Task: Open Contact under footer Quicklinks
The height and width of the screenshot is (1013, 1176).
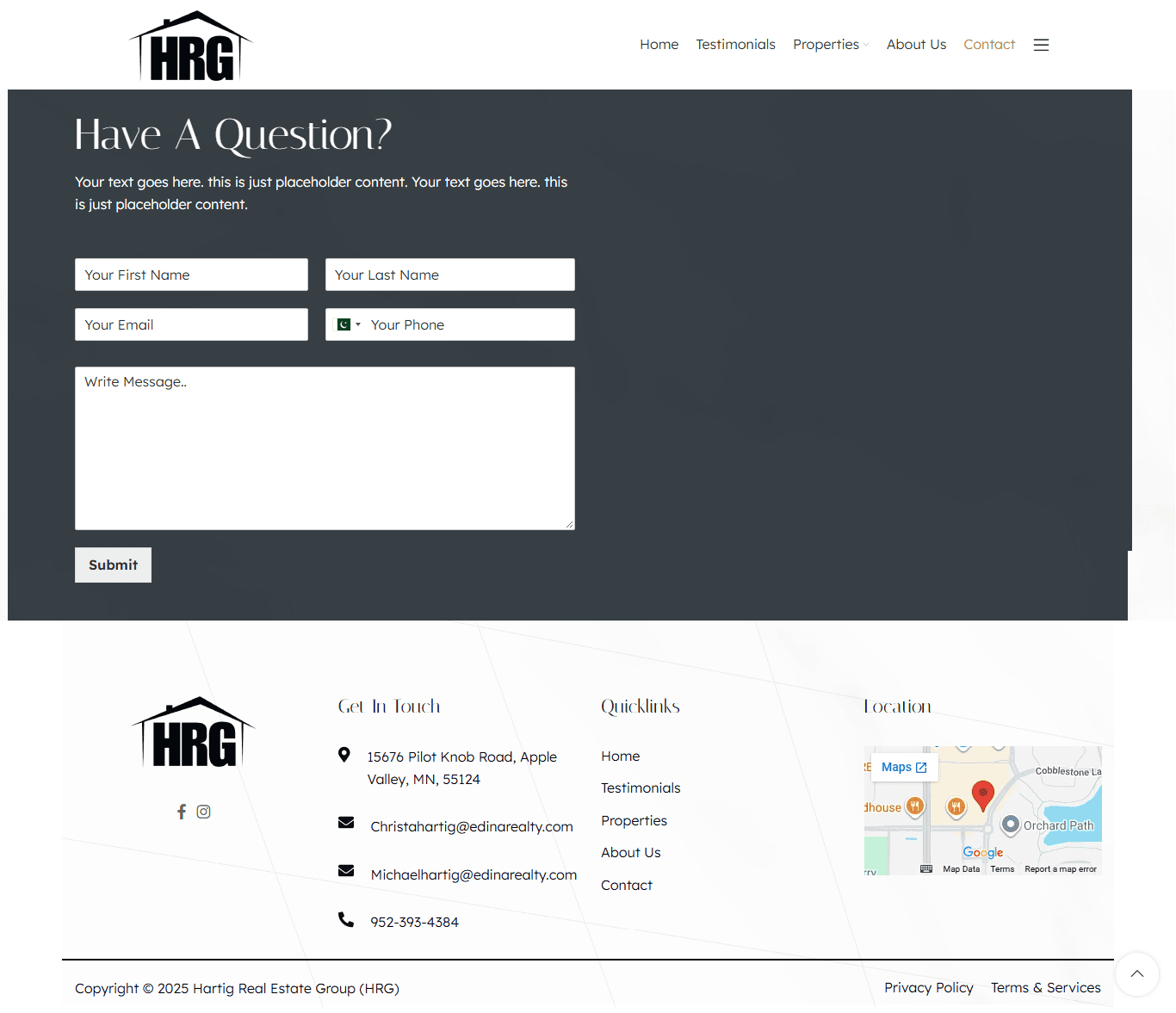Action: pos(627,886)
